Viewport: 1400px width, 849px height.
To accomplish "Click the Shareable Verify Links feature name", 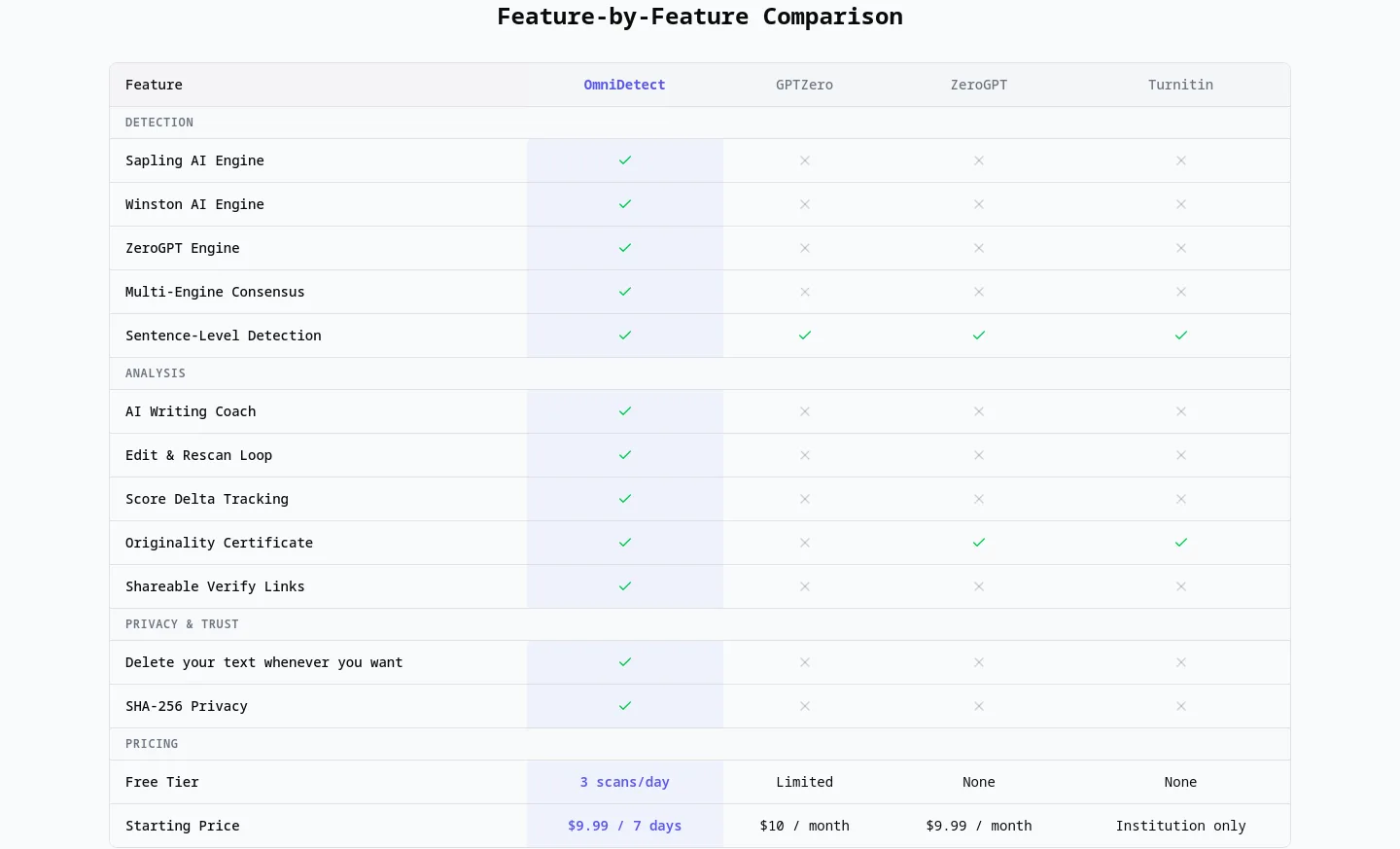I will coord(215,586).
